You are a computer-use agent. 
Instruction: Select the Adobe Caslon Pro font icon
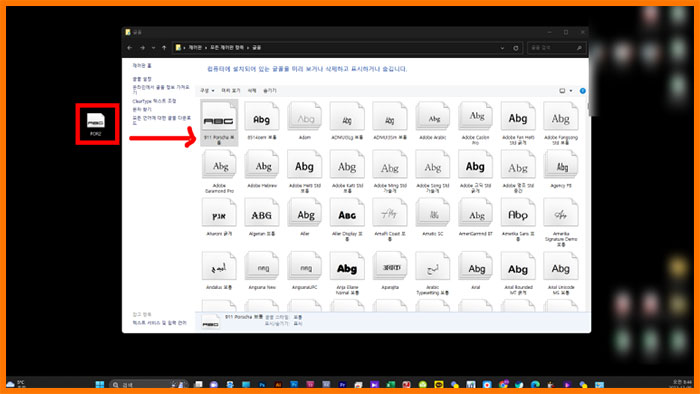pos(475,117)
